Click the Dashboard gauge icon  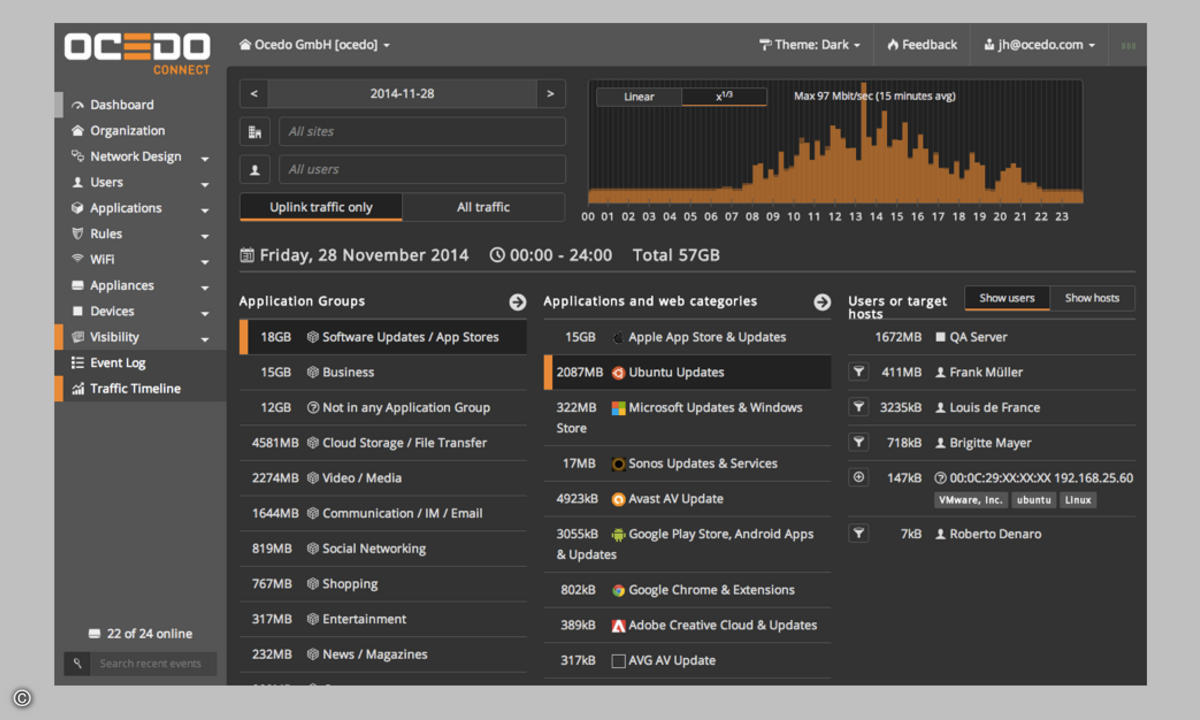pos(78,105)
